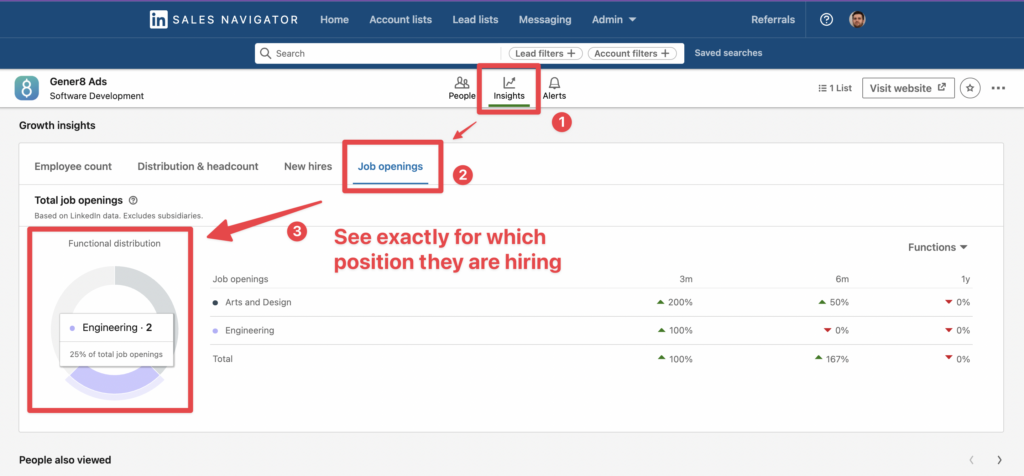Open Saved searches
Screen dimensions: 1024x476
pyautogui.click(x=728, y=53)
